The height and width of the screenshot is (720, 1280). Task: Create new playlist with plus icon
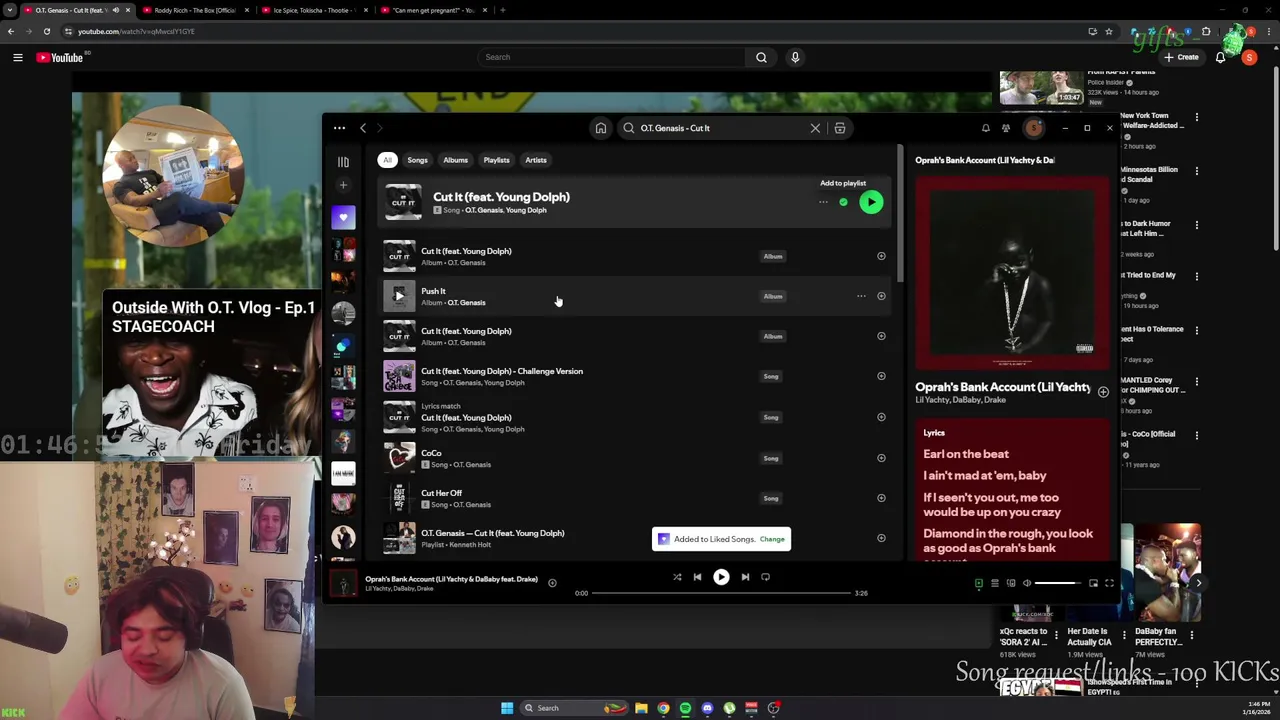tap(343, 185)
